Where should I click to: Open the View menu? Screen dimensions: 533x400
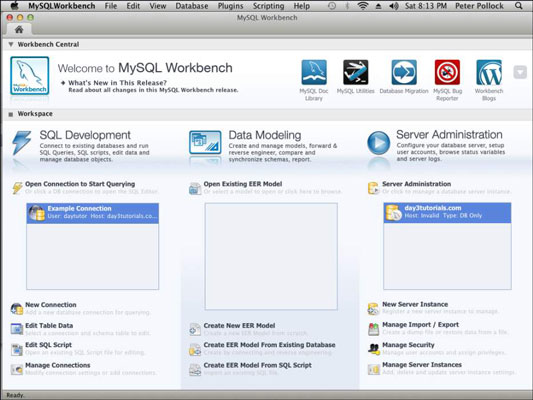click(158, 6)
